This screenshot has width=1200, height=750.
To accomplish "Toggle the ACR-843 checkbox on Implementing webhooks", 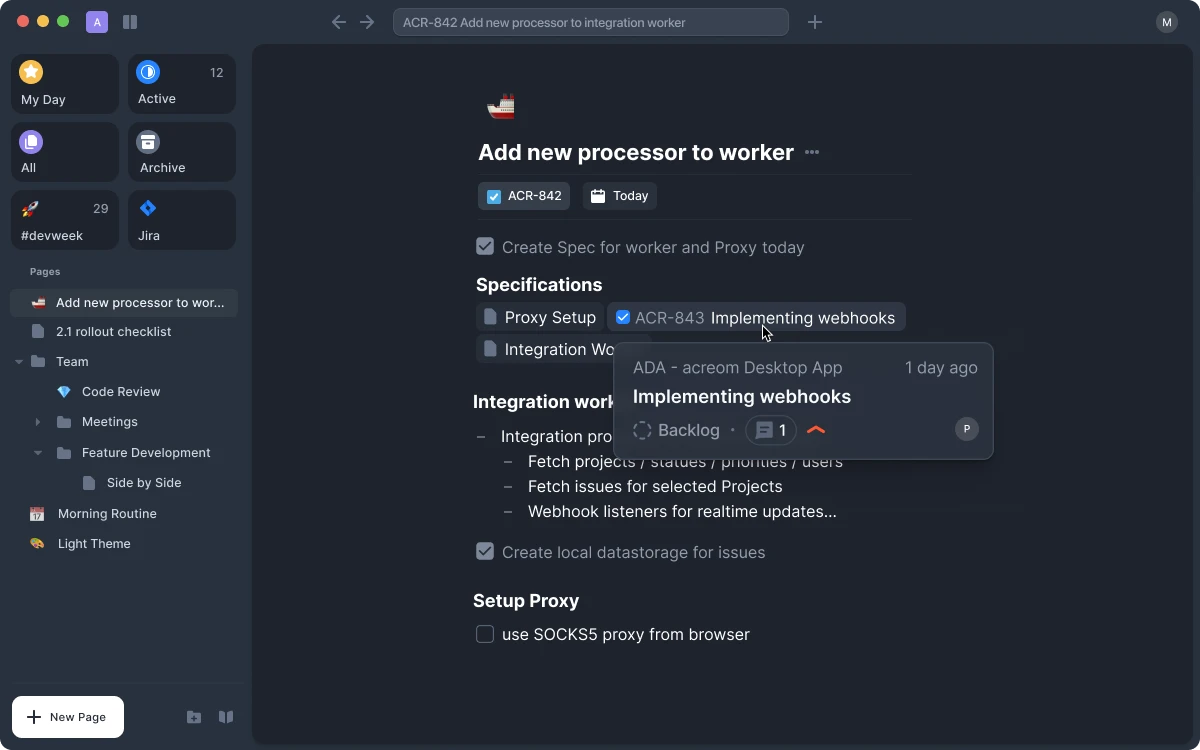I will coord(622,317).
